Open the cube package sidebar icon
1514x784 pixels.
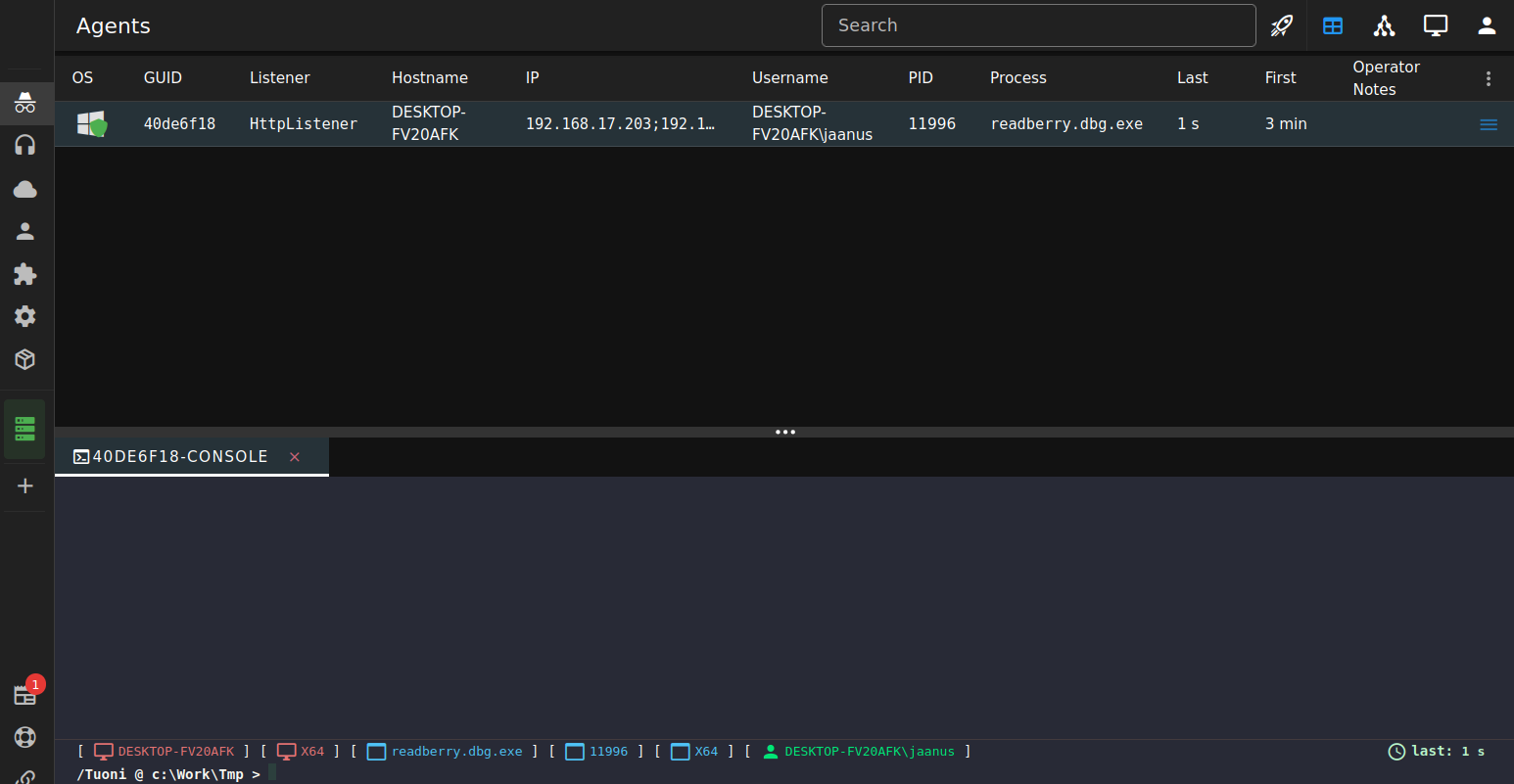tap(25, 359)
